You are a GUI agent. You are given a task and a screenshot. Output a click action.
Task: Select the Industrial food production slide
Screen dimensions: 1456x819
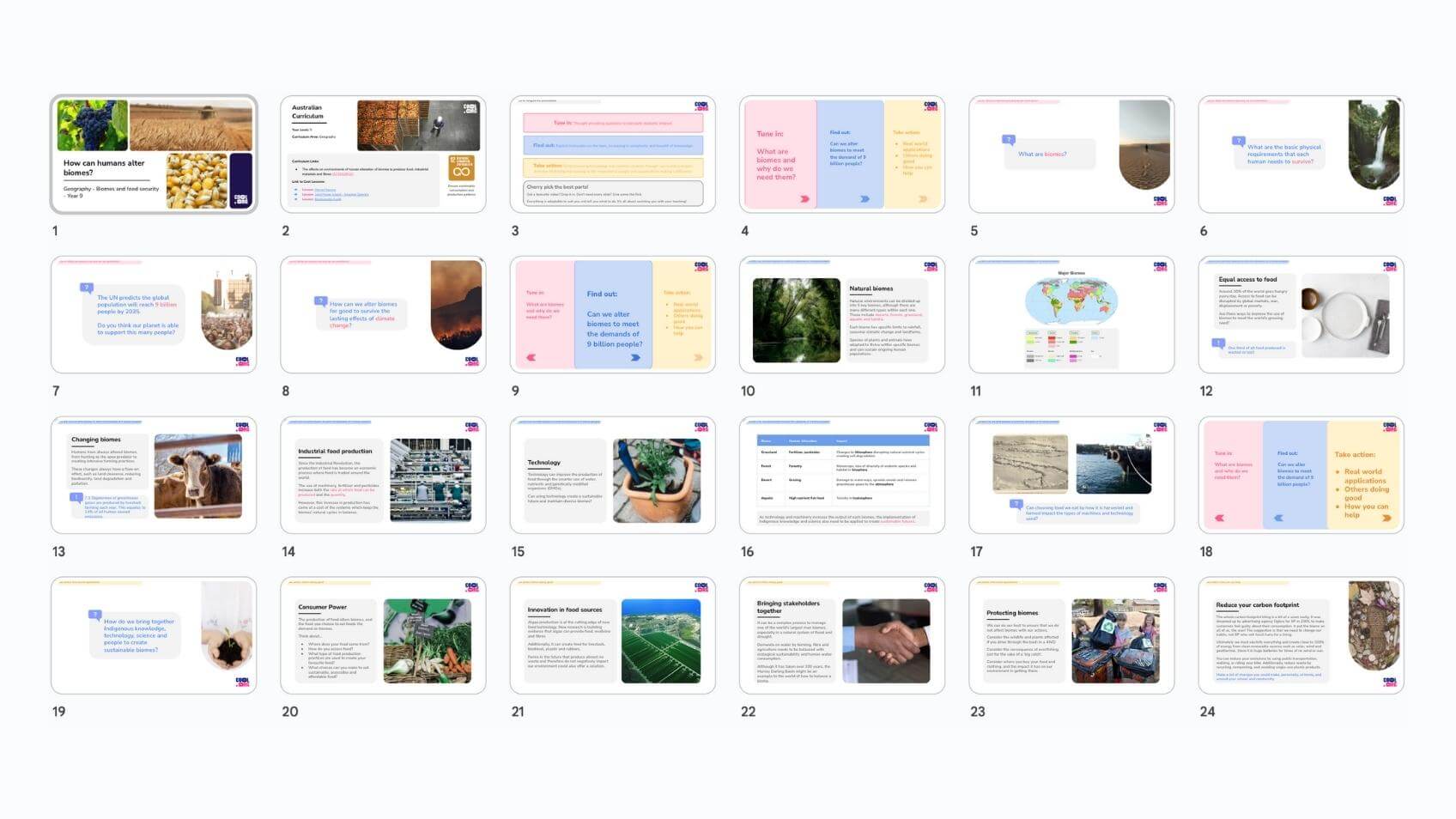pyautogui.click(x=383, y=475)
